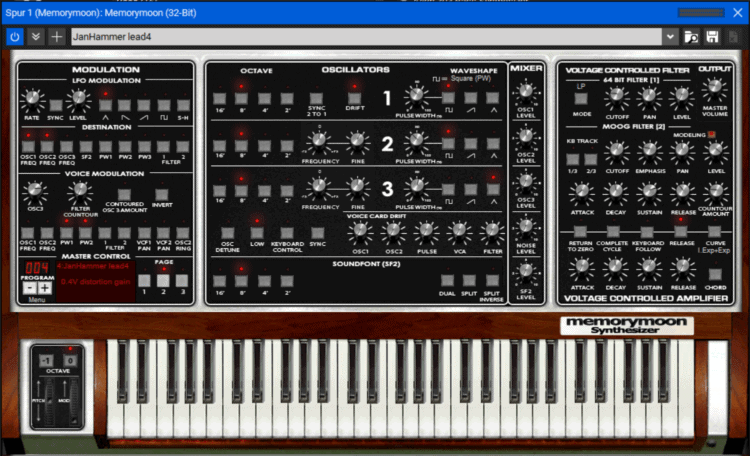
Task: Set SoundFont octave to 16'
Action: click(220, 281)
